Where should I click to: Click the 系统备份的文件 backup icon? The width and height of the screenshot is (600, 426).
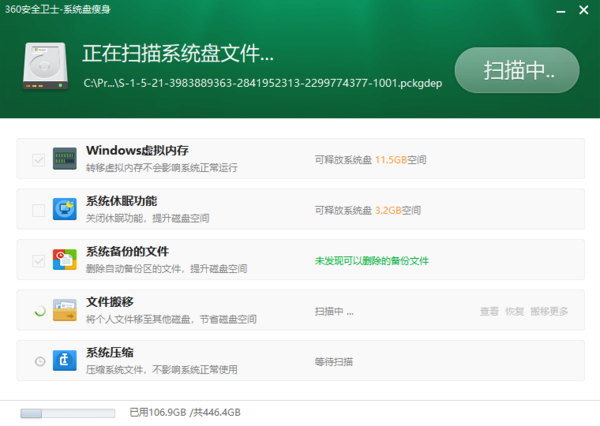(x=65, y=261)
